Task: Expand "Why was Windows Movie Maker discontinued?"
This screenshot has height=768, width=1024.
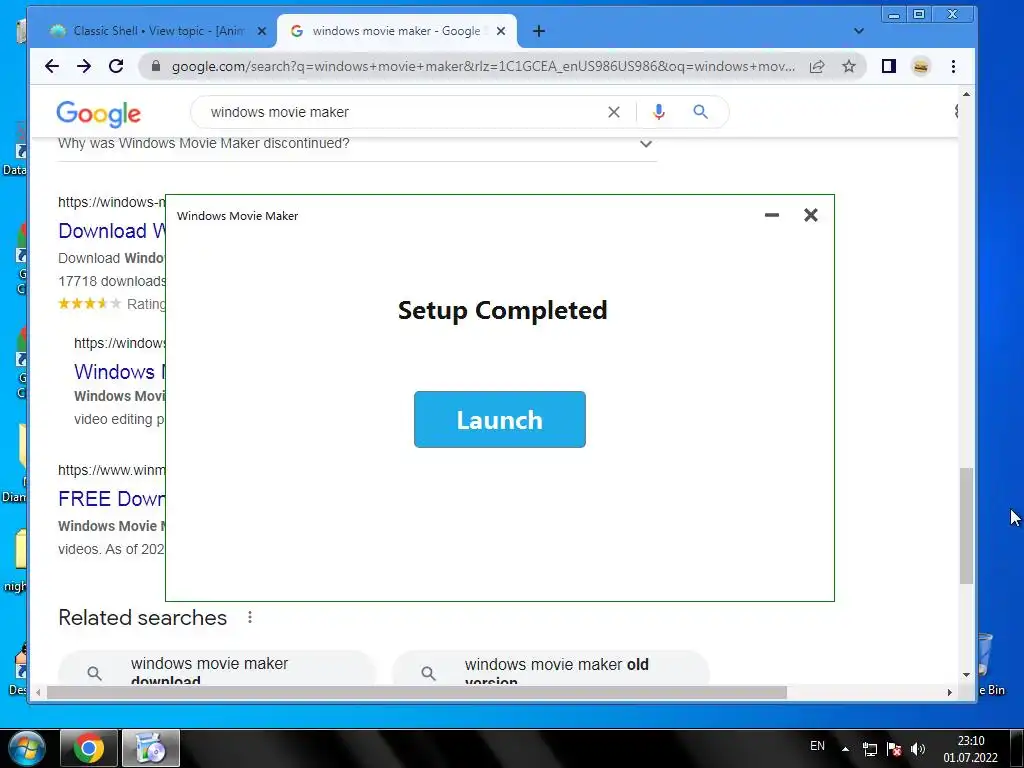Action: tap(357, 144)
